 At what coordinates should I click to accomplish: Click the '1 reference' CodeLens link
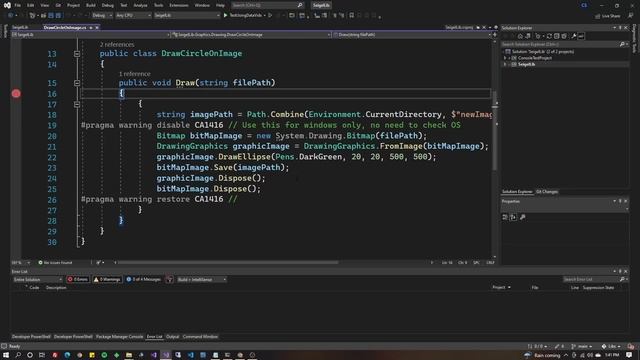[135, 74]
